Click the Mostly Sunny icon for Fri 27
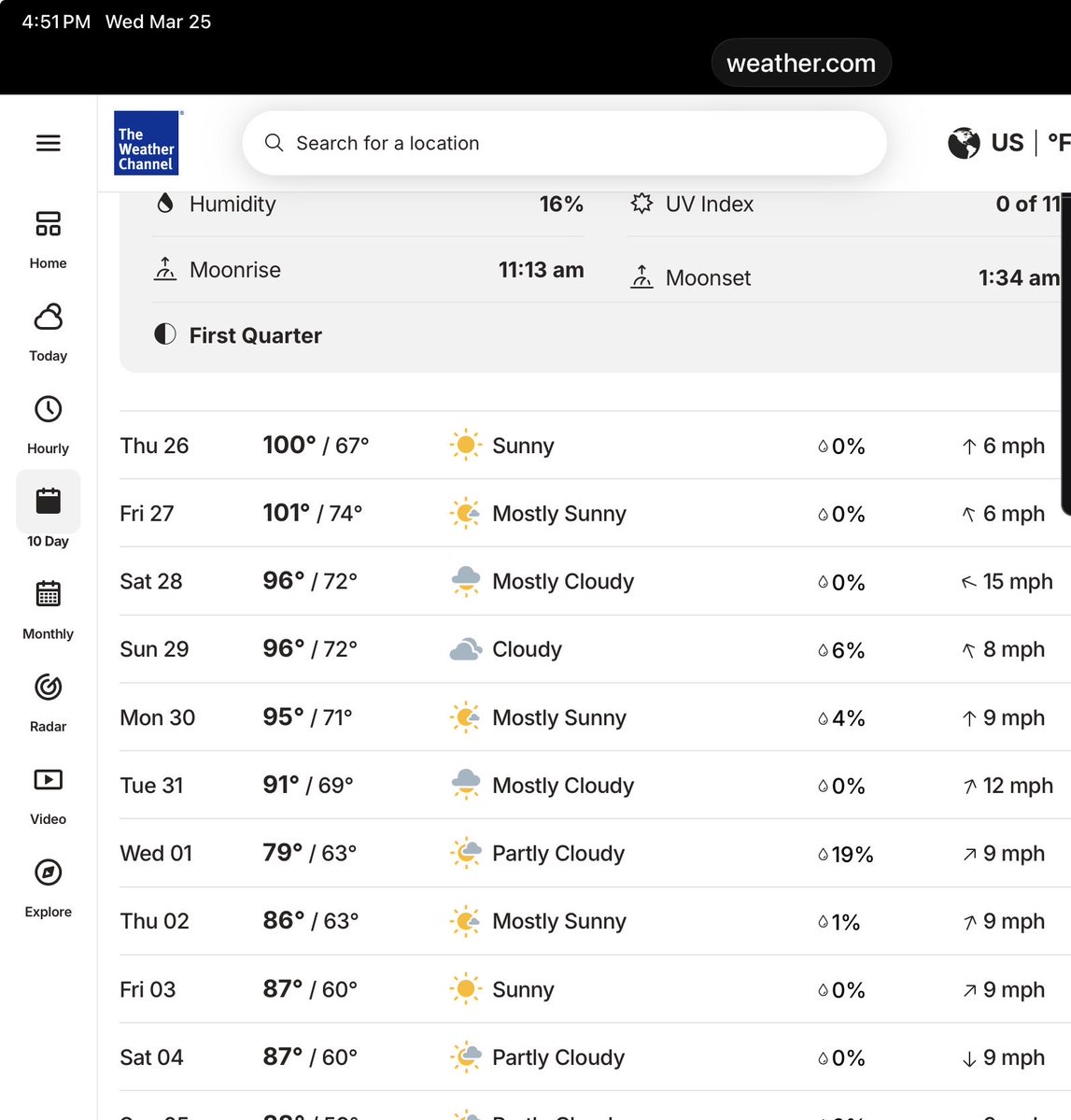Viewport: 1071px width, 1120px height. (x=466, y=513)
